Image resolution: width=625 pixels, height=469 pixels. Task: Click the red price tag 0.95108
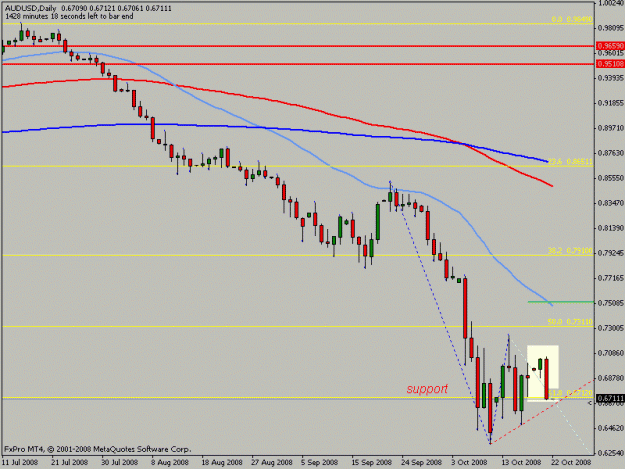coord(610,64)
